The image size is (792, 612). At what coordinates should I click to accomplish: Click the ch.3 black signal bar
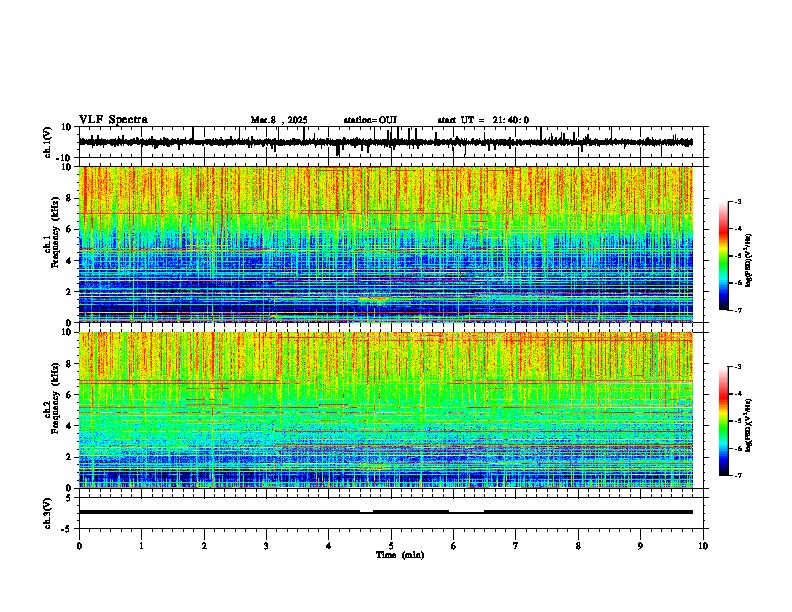pos(385,512)
